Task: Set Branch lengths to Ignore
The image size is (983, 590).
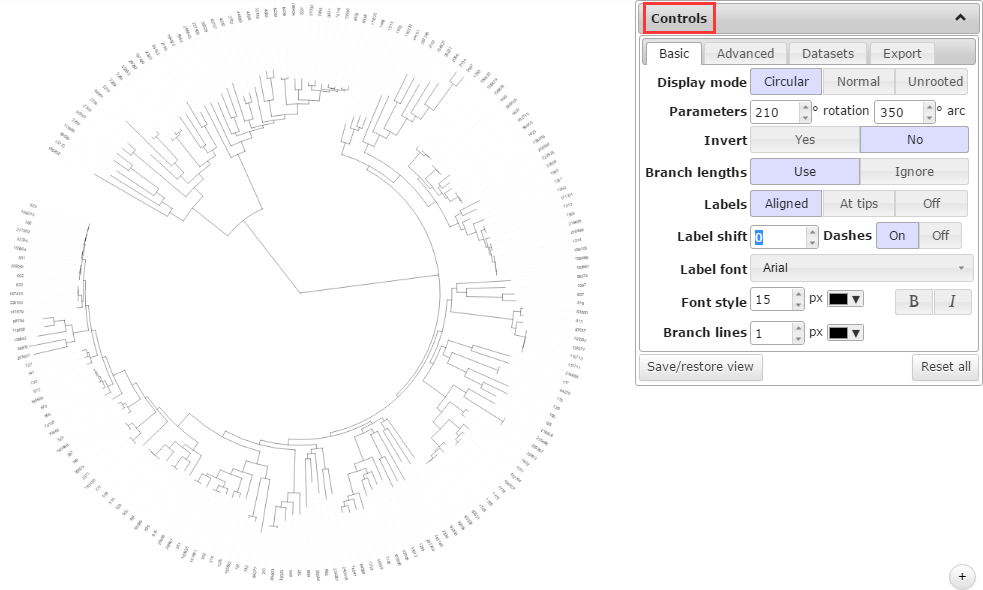Action: point(913,172)
